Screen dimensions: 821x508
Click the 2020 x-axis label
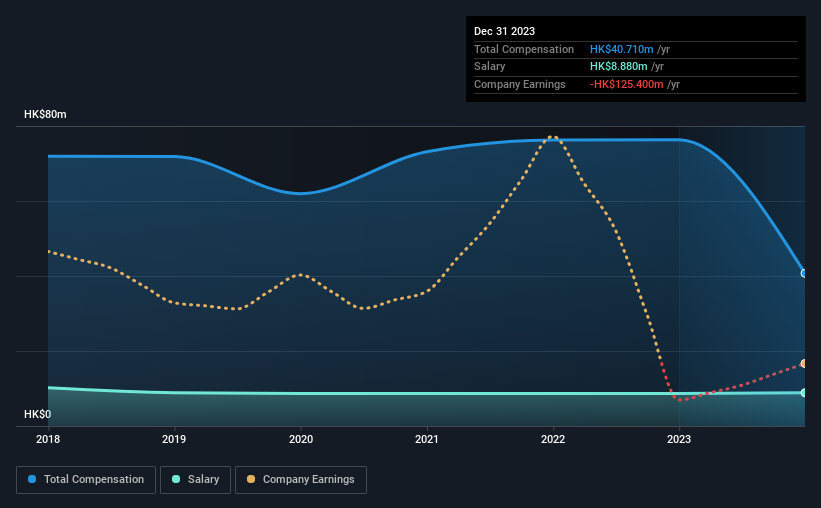(301, 439)
